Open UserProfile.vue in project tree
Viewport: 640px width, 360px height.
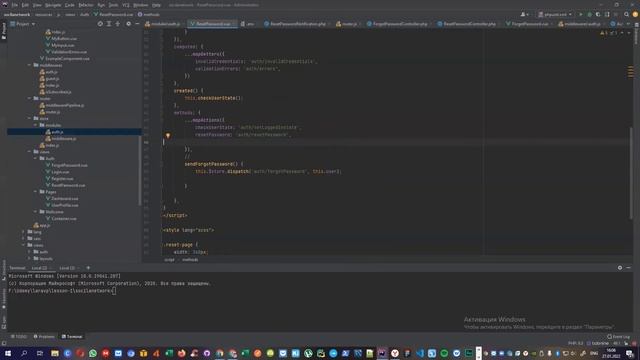pyautogui.click(x=62, y=205)
